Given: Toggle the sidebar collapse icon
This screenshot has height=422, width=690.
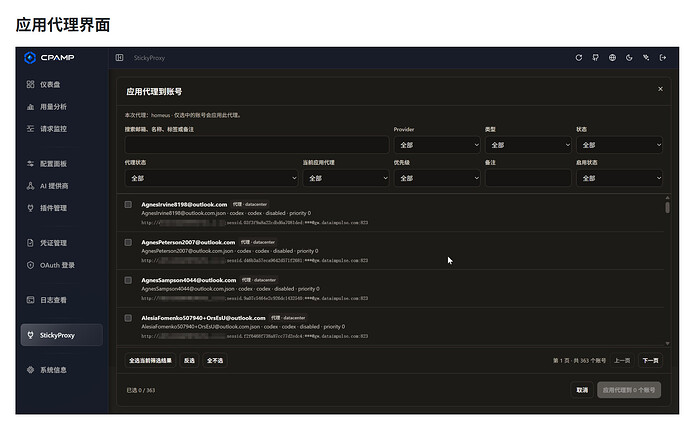Looking at the screenshot, I should pyautogui.click(x=119, y=58).
